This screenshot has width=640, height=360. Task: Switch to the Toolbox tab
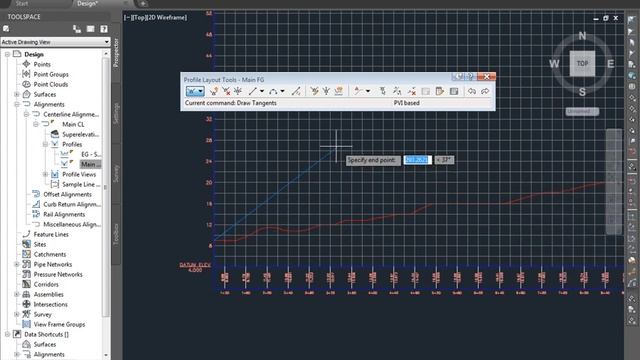[x=116, y=234]
